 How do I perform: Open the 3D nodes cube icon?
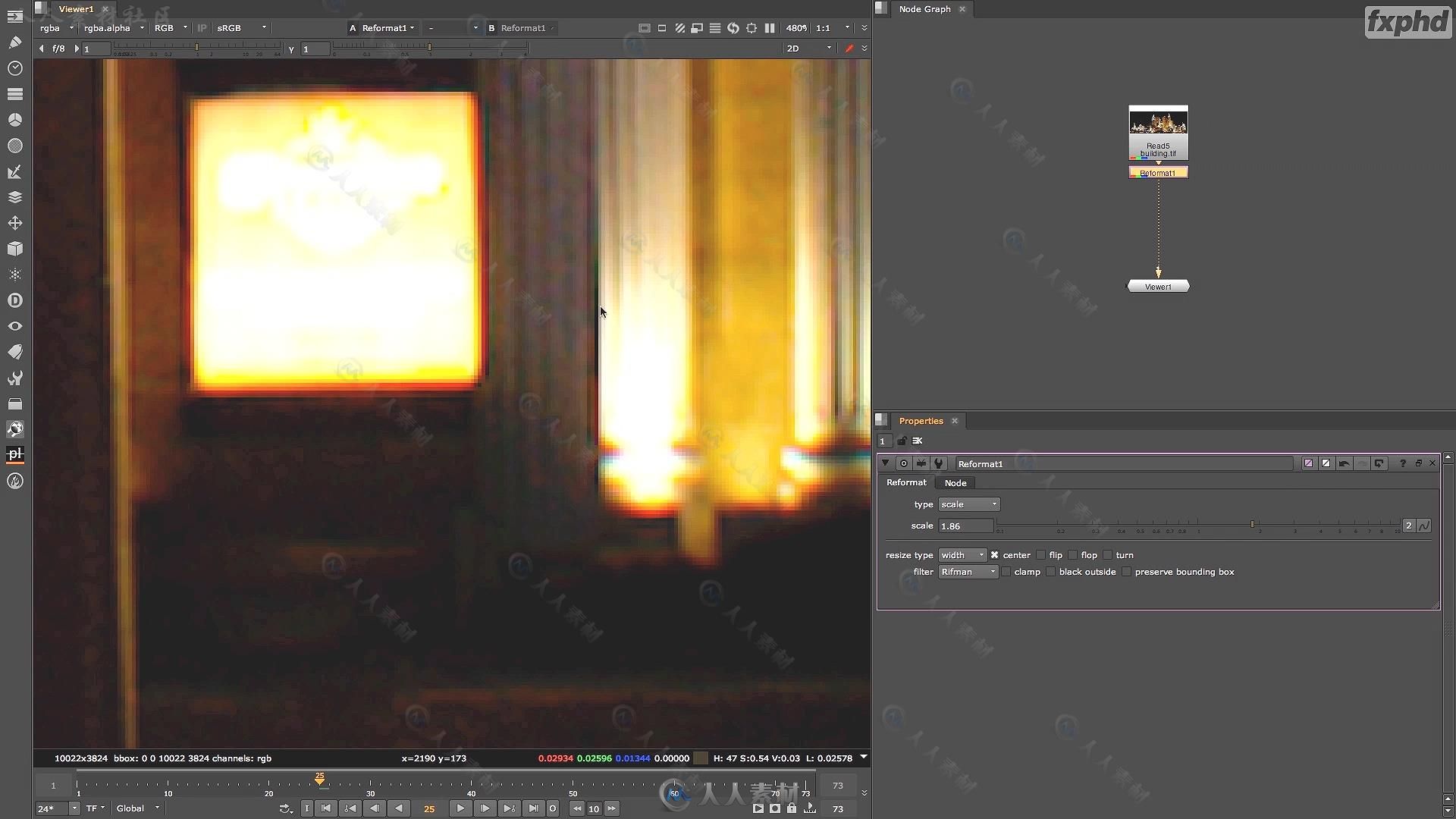pyautogui.click(x=14, y=249)
